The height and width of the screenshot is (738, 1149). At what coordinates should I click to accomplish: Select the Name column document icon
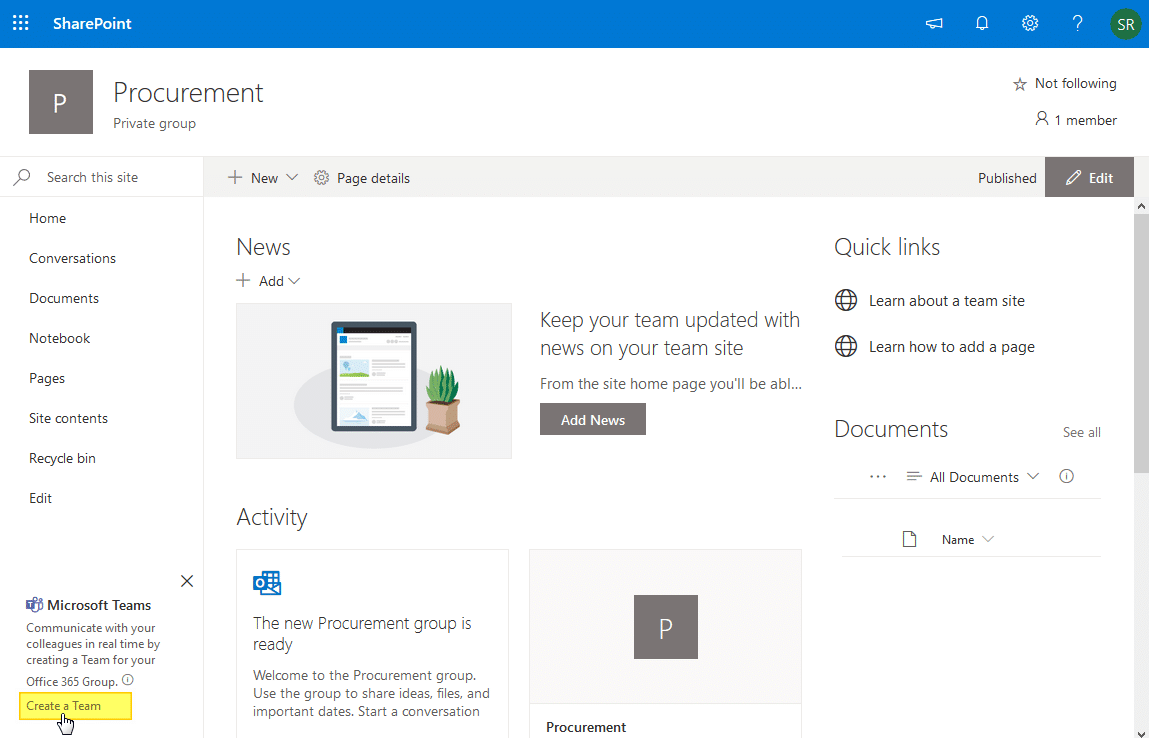[909, 538]
